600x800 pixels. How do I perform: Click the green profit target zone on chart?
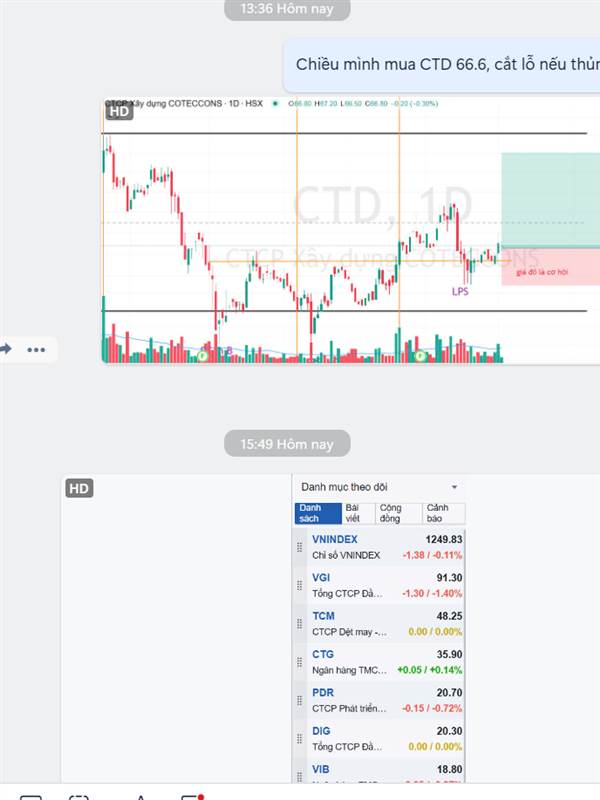[551, 200]
